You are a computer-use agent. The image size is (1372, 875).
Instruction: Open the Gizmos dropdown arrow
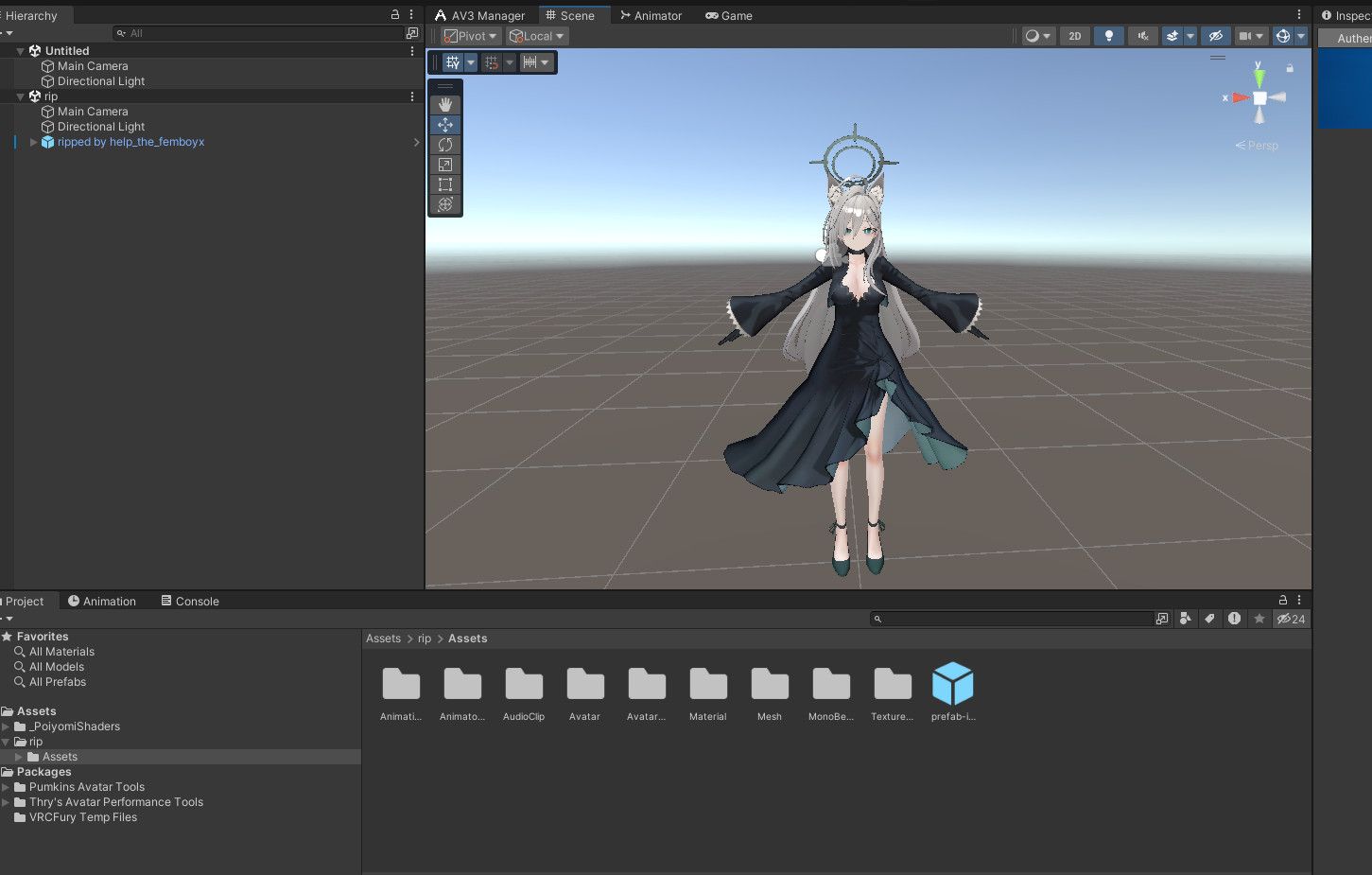pyautogui.click(x=1301, y=36)
